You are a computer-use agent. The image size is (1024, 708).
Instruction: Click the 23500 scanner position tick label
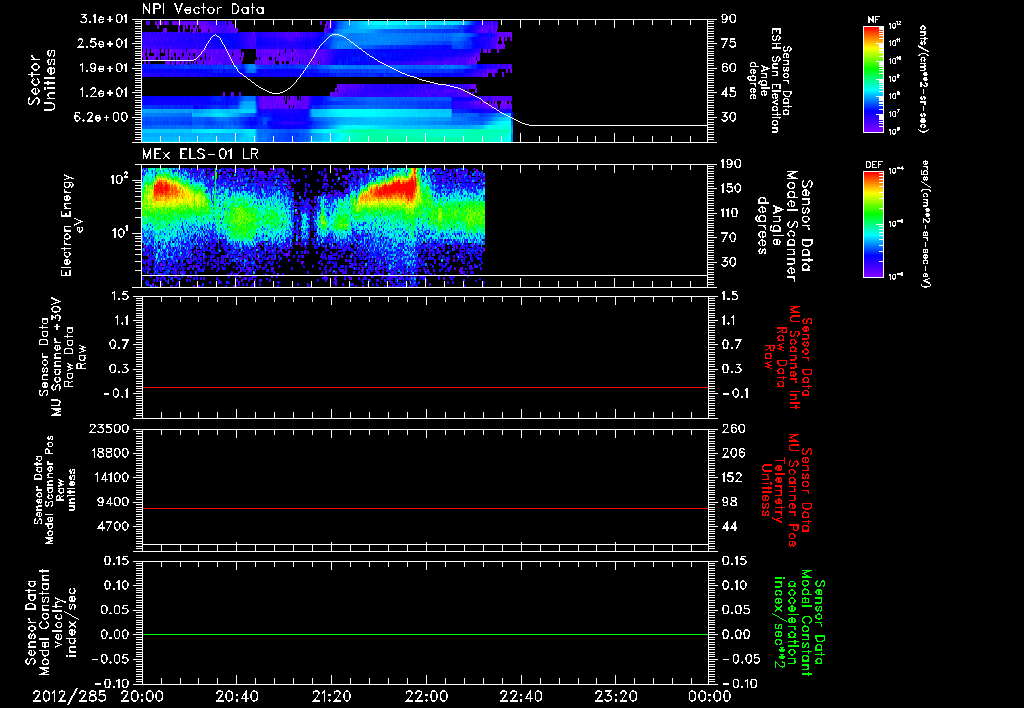(107, 429)
